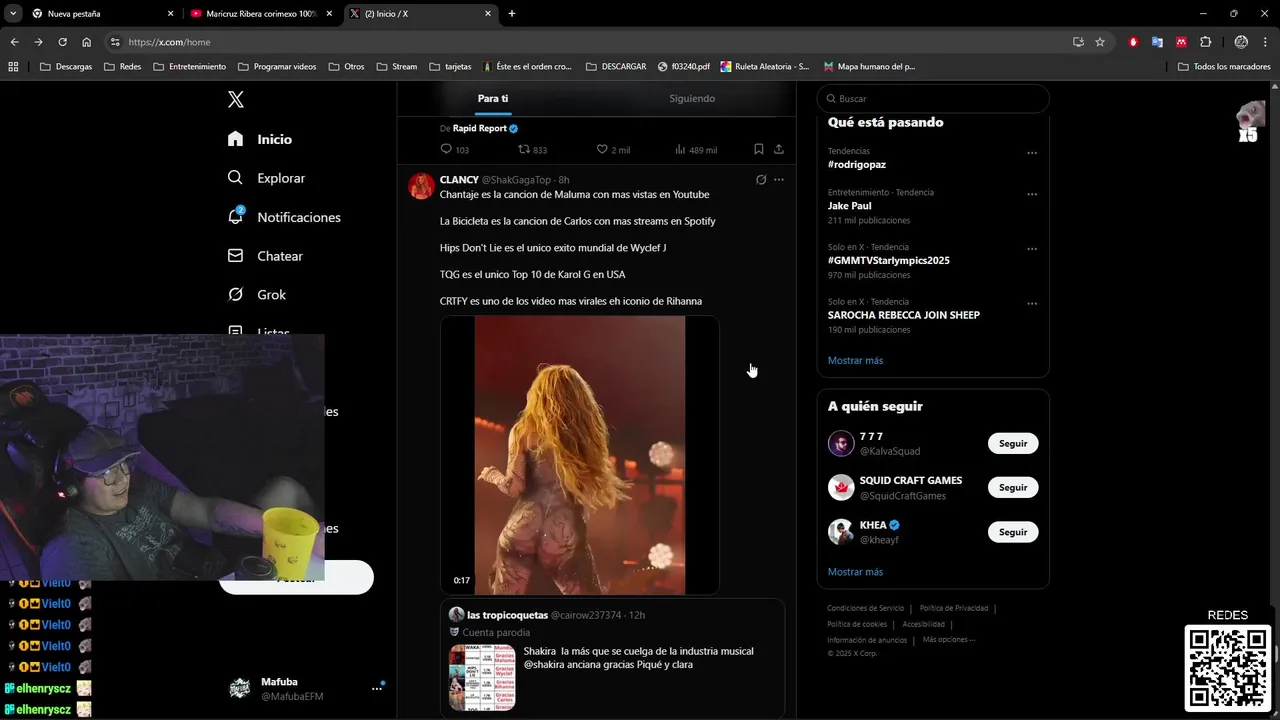The height and width of the screenshot is (720, 1280).
Task: Click browser back arrow
Action: (14, 42)
